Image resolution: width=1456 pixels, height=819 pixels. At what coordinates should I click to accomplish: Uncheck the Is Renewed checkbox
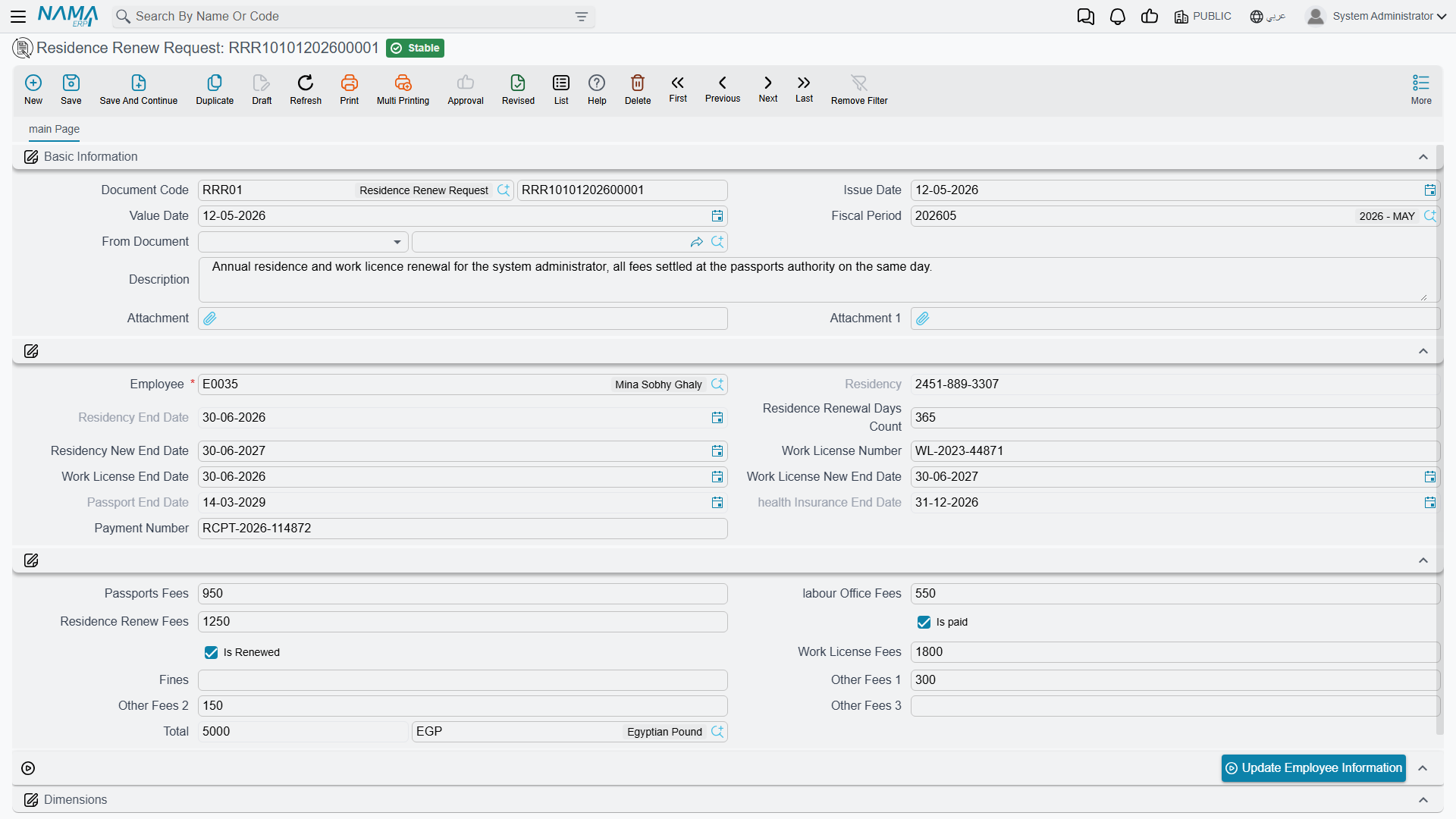[x=211, y=652]
